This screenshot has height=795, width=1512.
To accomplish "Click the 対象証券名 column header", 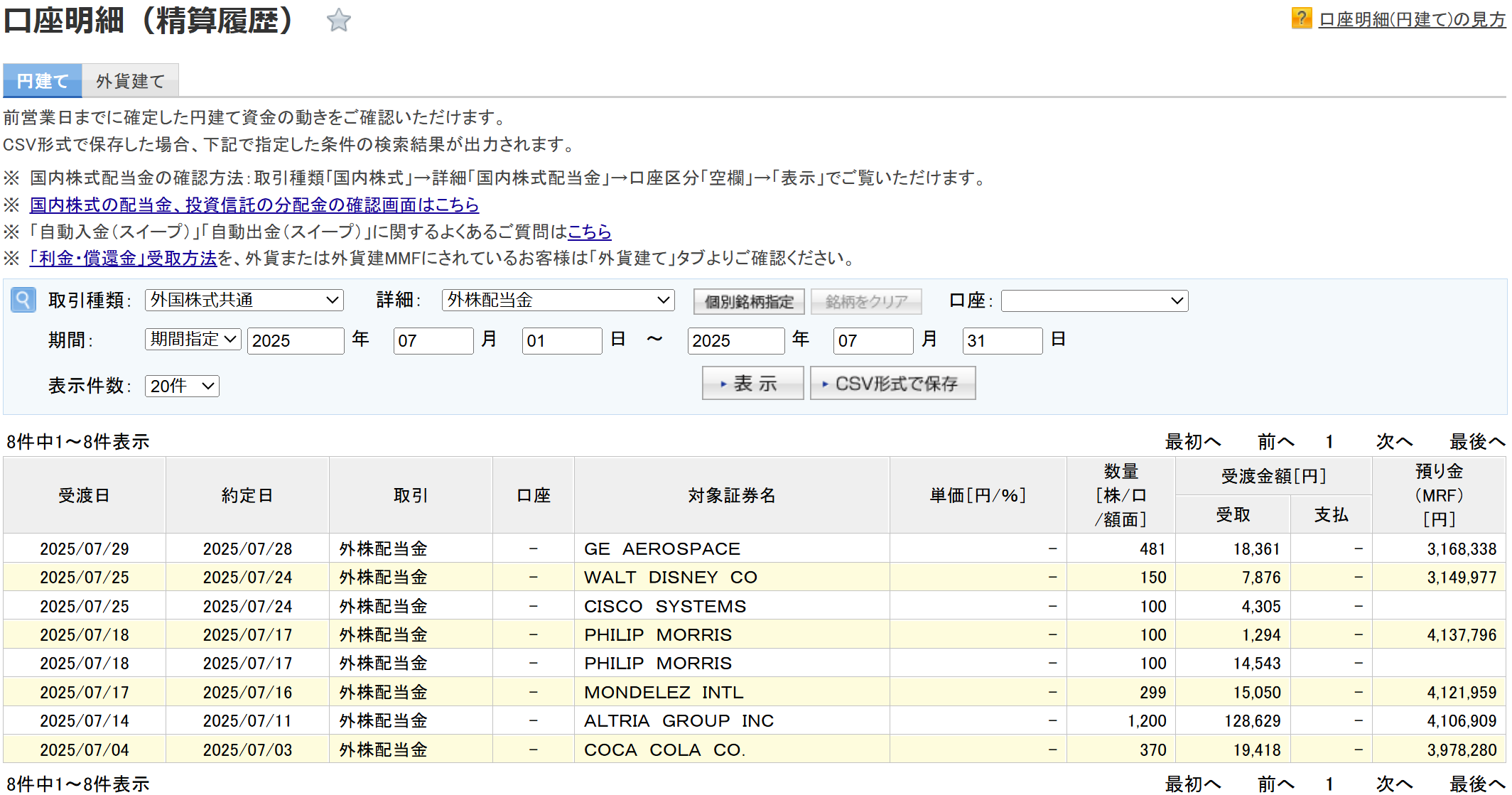I will [732, 495].
